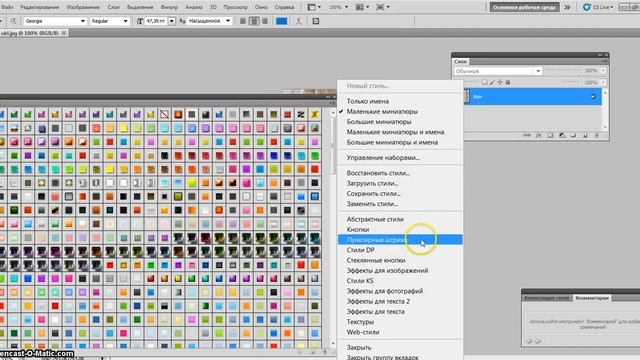
Task: Click the layer opacity 100% field
Action: [591, 71]
